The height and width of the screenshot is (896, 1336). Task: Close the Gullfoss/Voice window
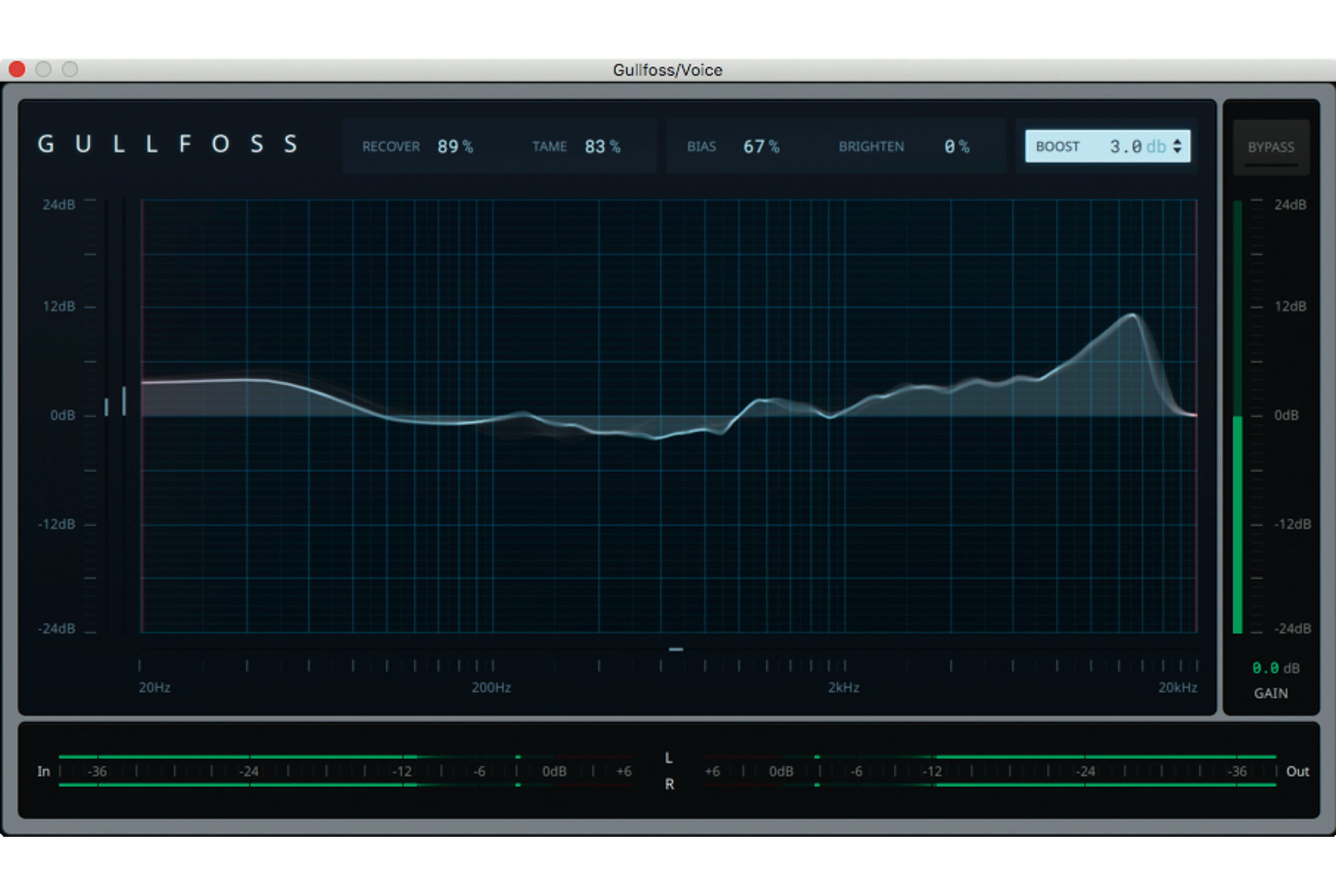tap(17, 69)
